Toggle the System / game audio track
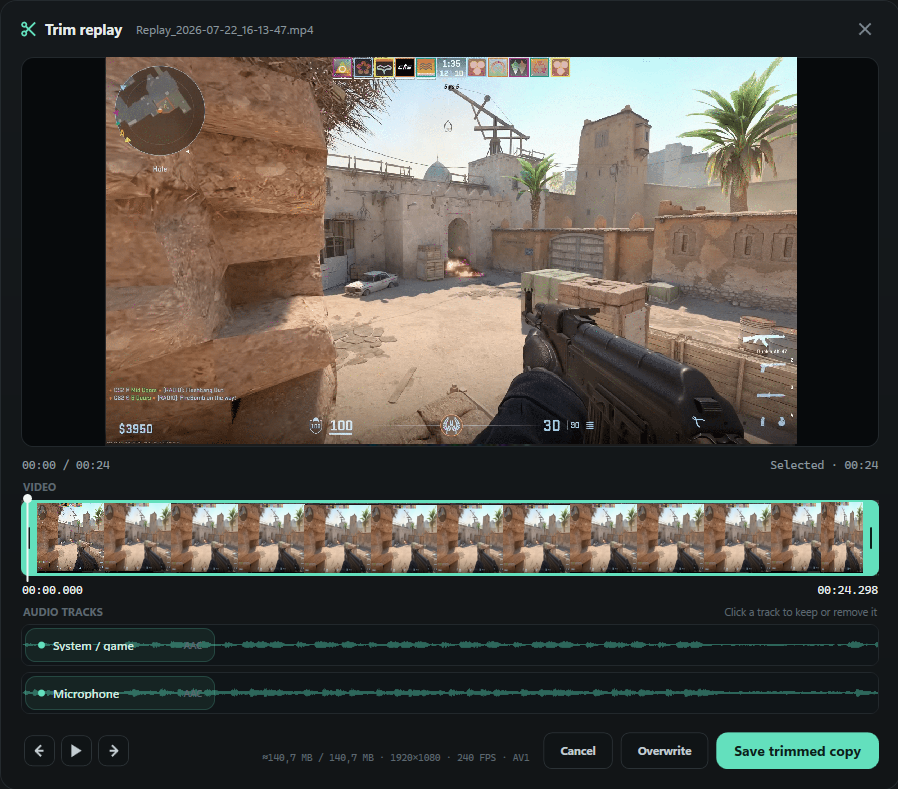 tap(120, 645)
